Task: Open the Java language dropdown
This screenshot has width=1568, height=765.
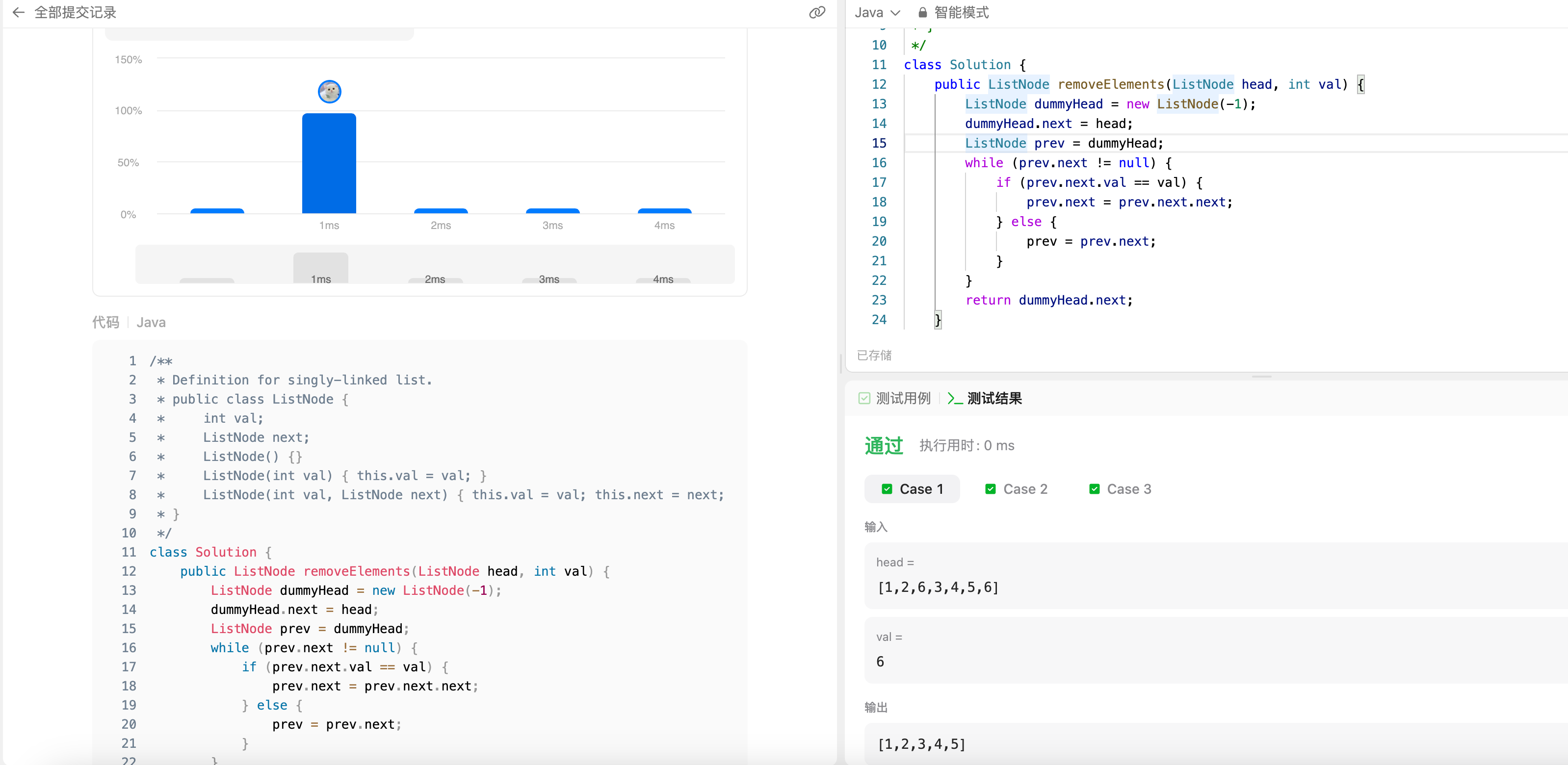Action: point(868,12)
